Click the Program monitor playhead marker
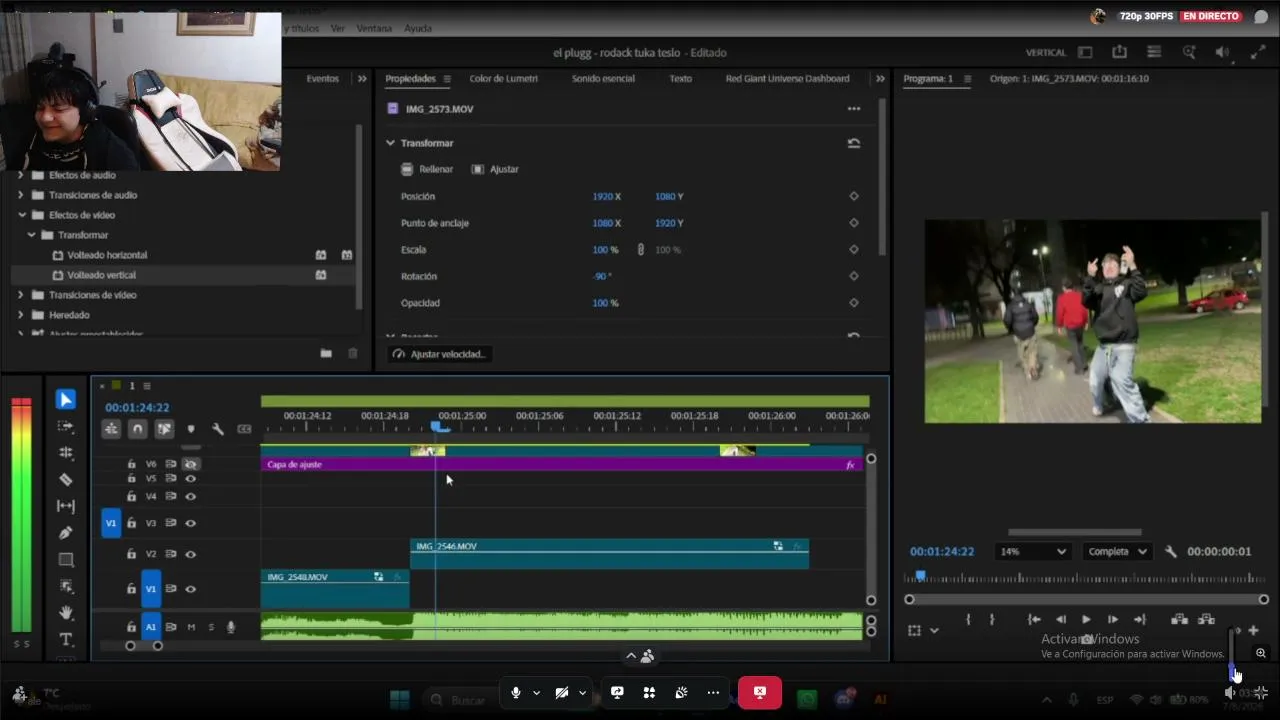This screenshot has width=1280, height=720. point(920,576)
